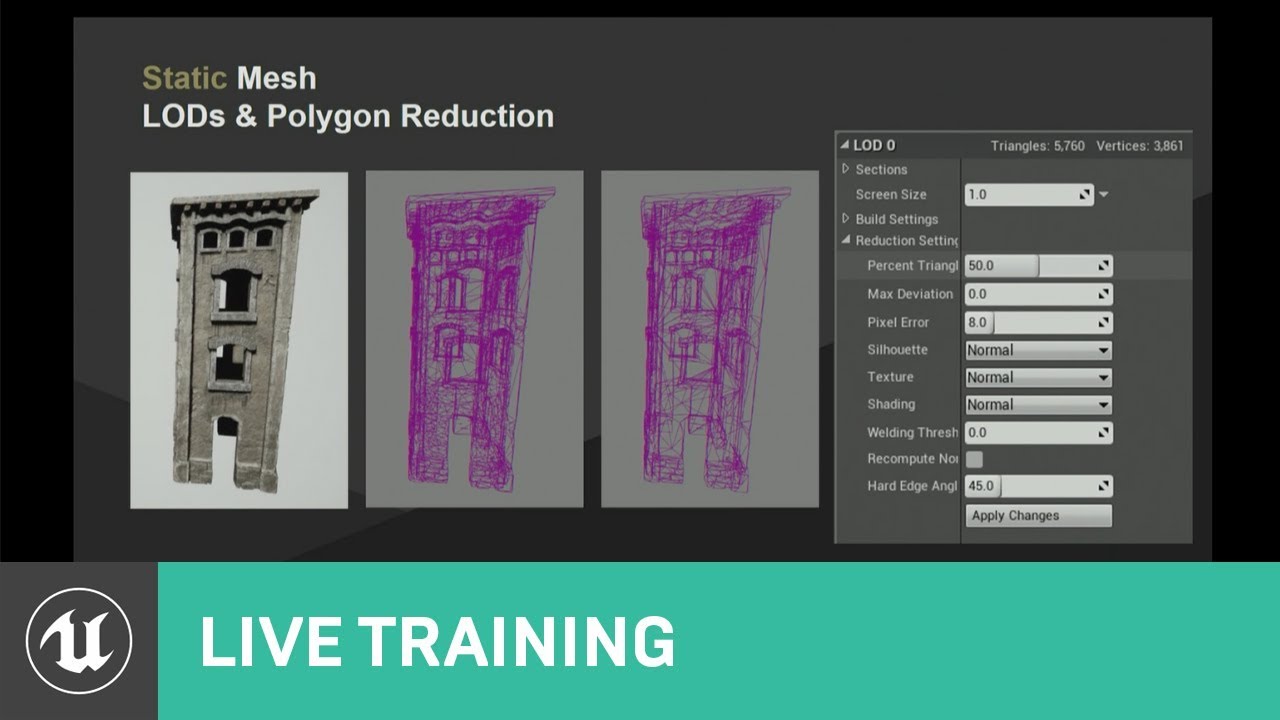
Task: Click the Max Deviation field
Action: click(1038, 294)
